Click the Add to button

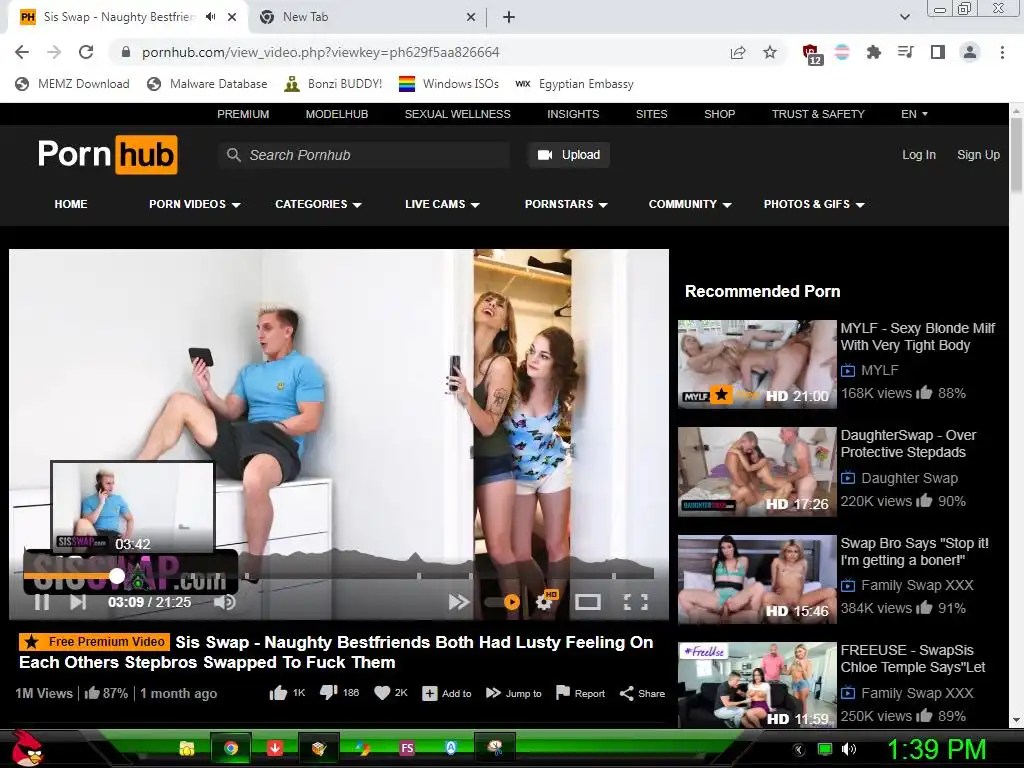tap(447, 693)
